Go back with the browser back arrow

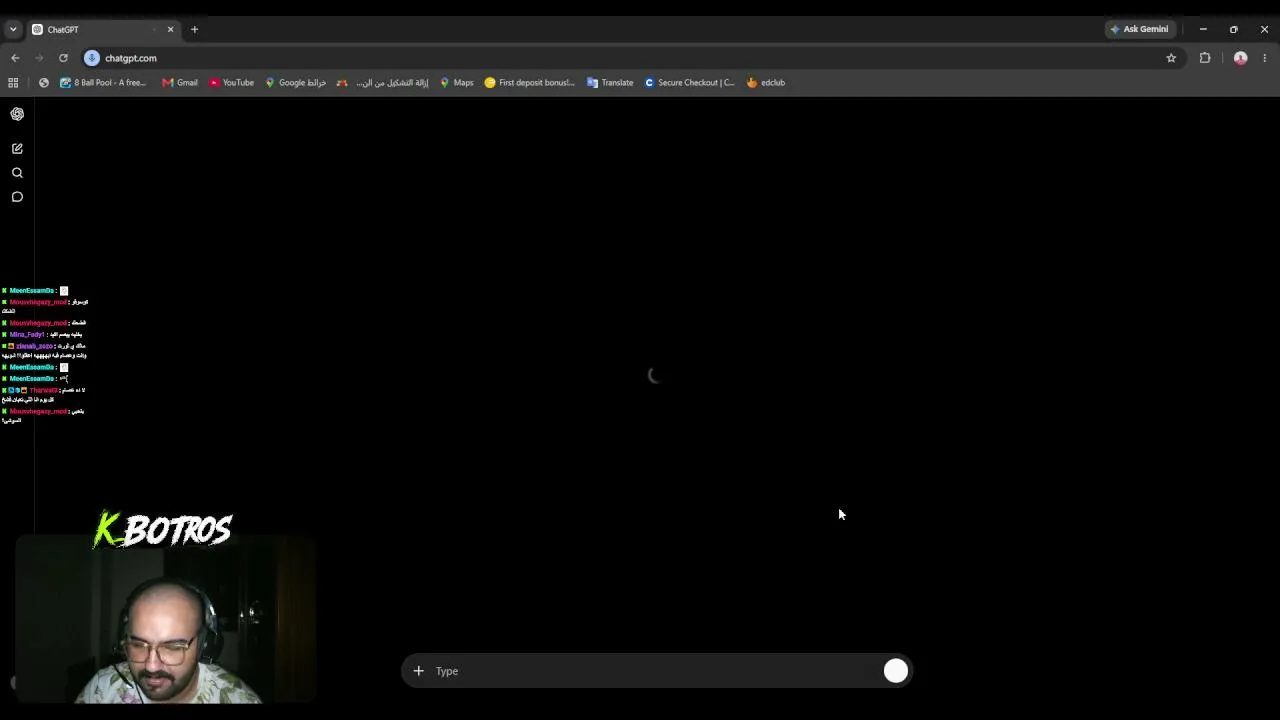pyautogui.click(x=15, y=58)
